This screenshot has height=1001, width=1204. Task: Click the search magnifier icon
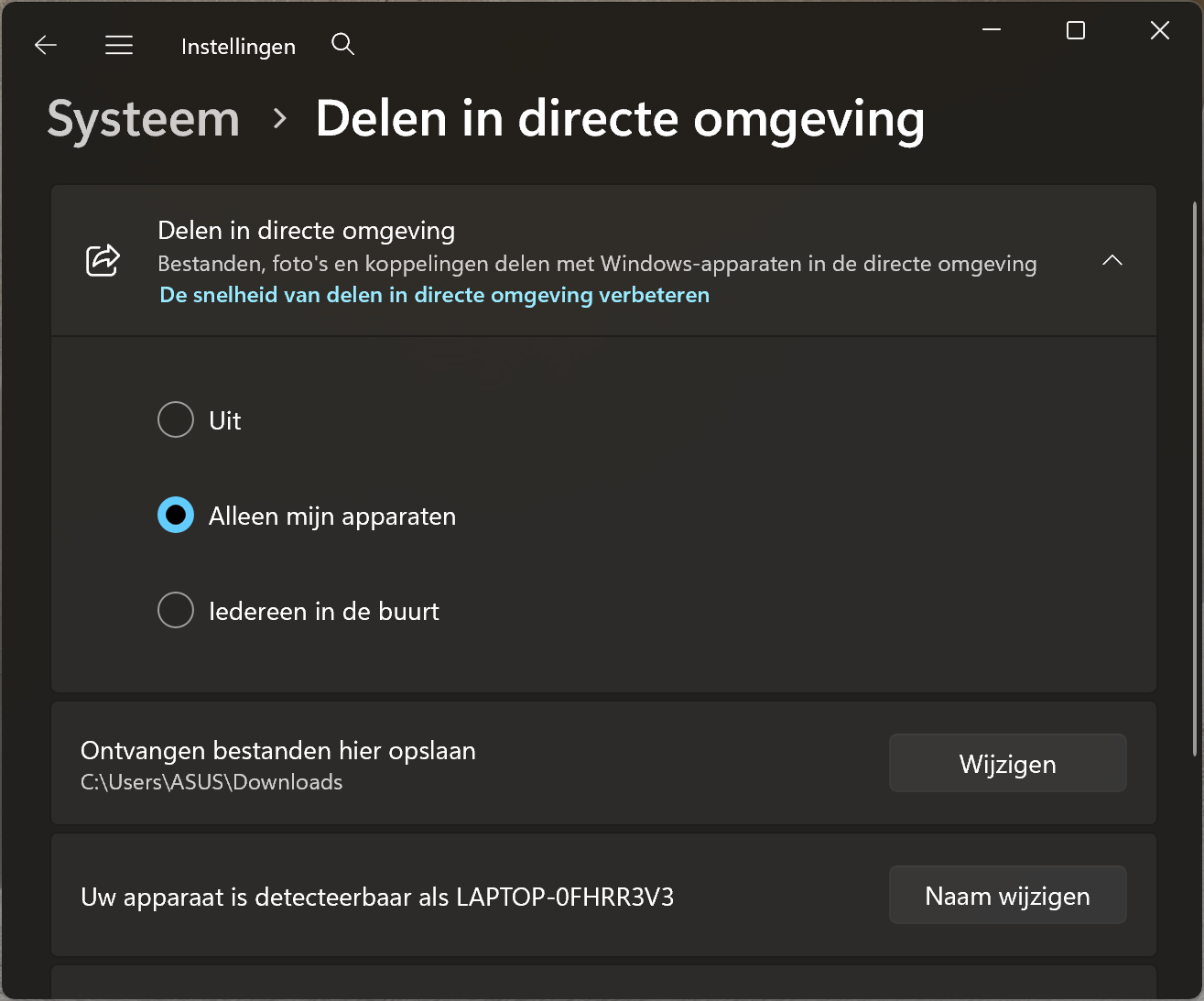(x=342, y=44)
